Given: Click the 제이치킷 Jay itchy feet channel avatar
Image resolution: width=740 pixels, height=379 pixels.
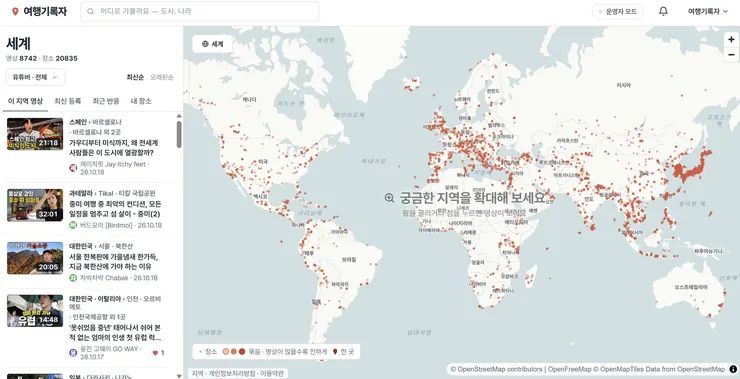Looking at the screenshot, I should click(x=73, y=168).
